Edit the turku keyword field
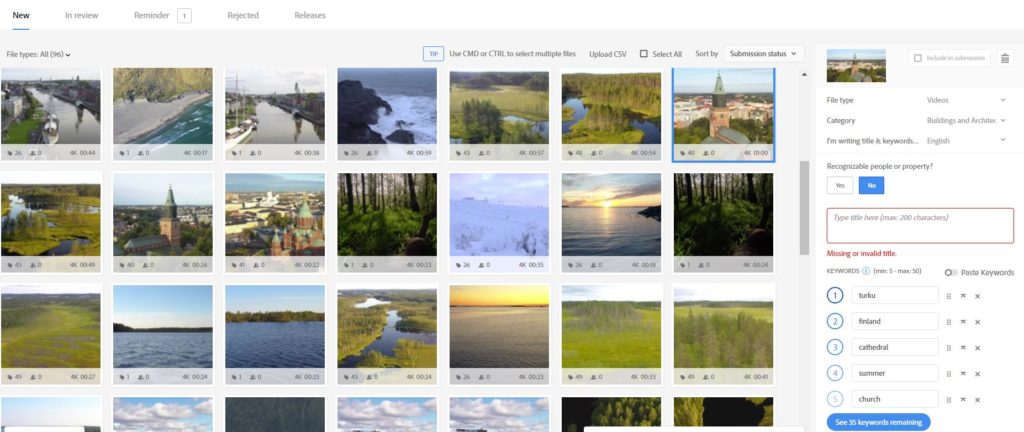This screenshot has width=1024, height=432. click(895, 296)
